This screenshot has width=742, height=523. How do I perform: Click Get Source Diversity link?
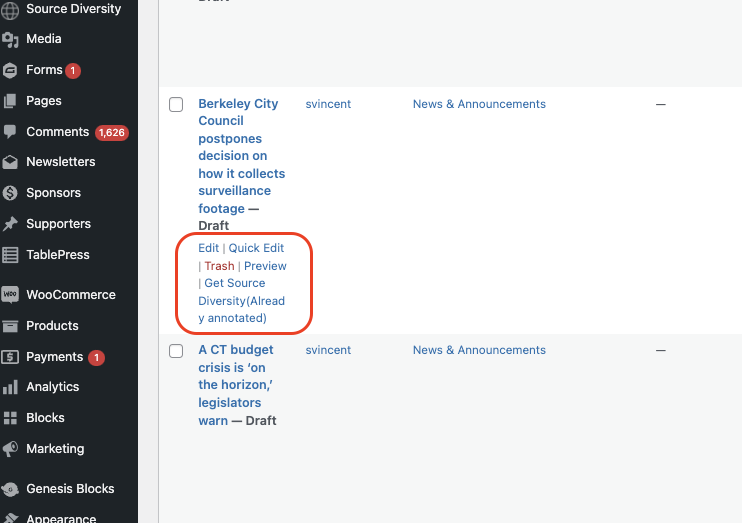click(235, 284)
